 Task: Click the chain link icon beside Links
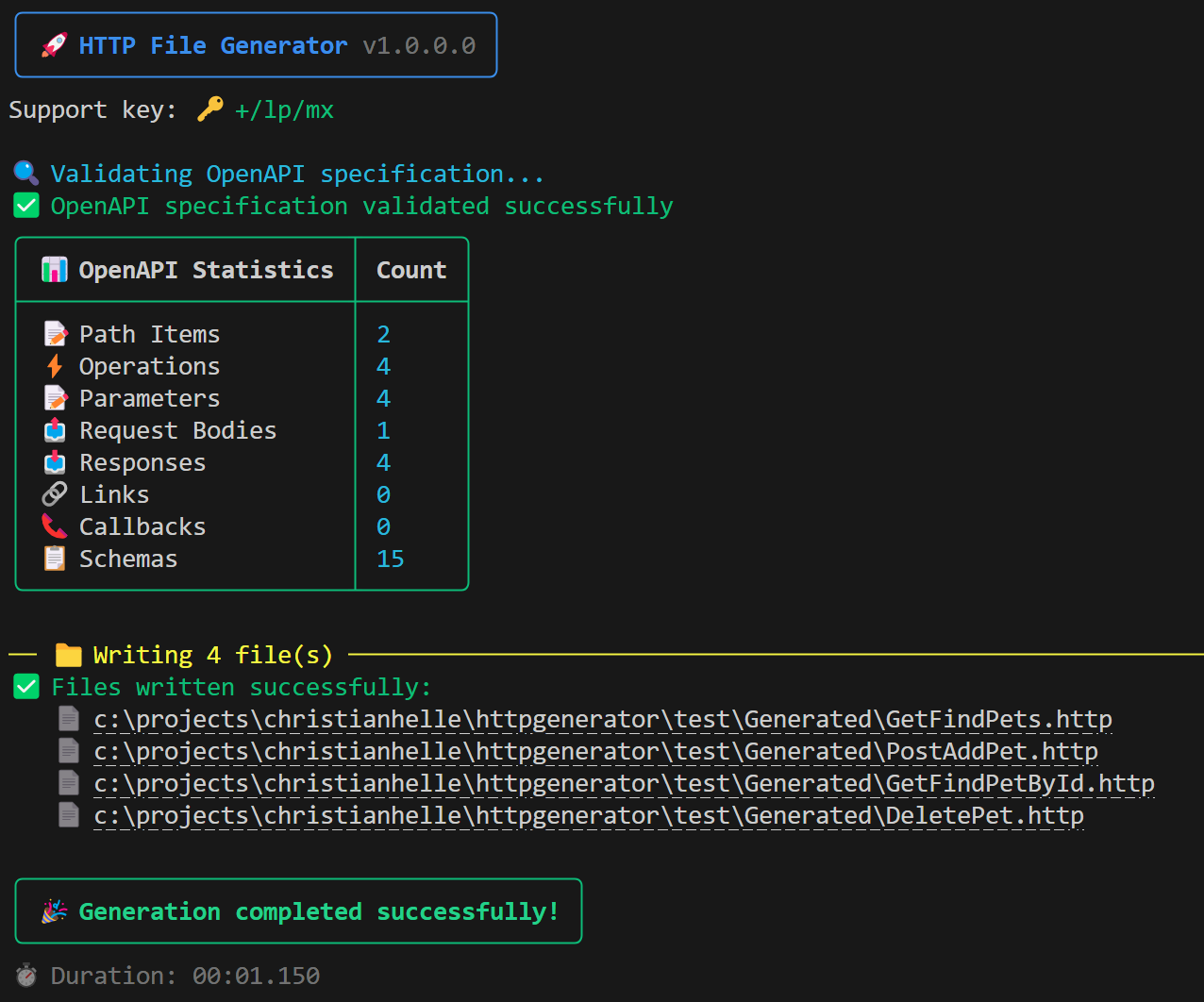[x=55, y=494]
